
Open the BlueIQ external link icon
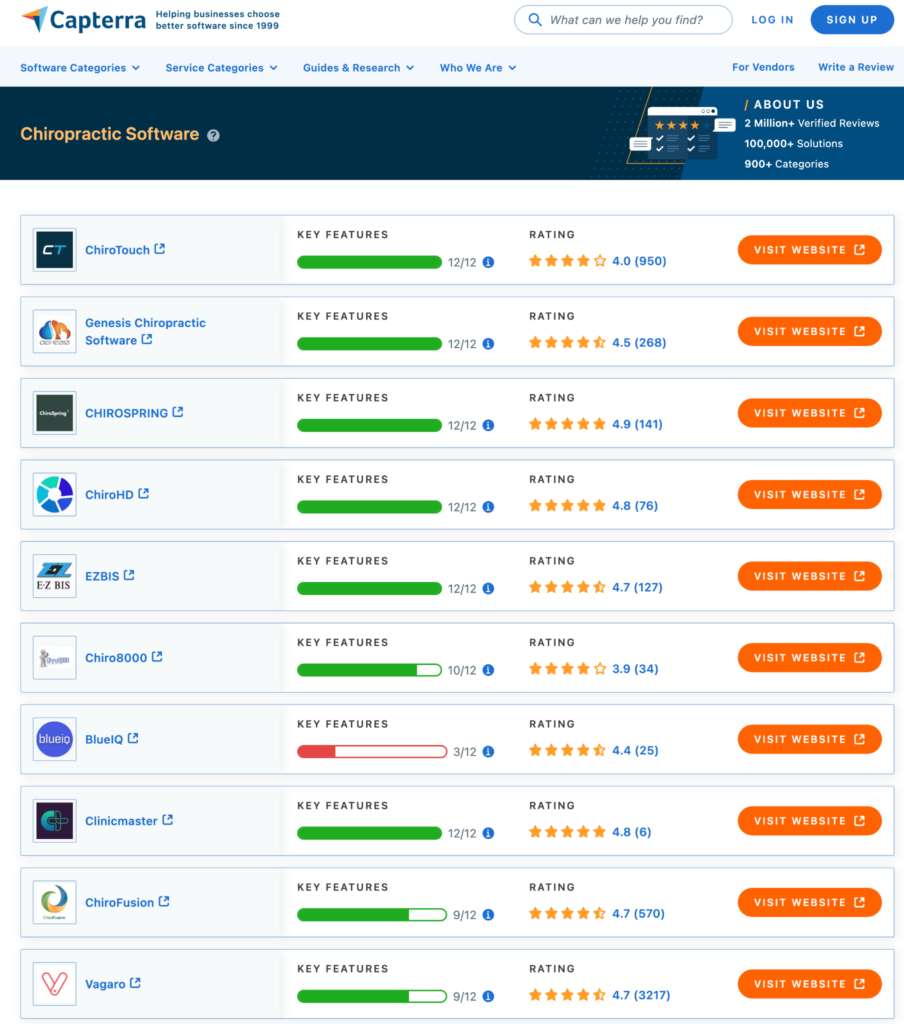[133, 738]
